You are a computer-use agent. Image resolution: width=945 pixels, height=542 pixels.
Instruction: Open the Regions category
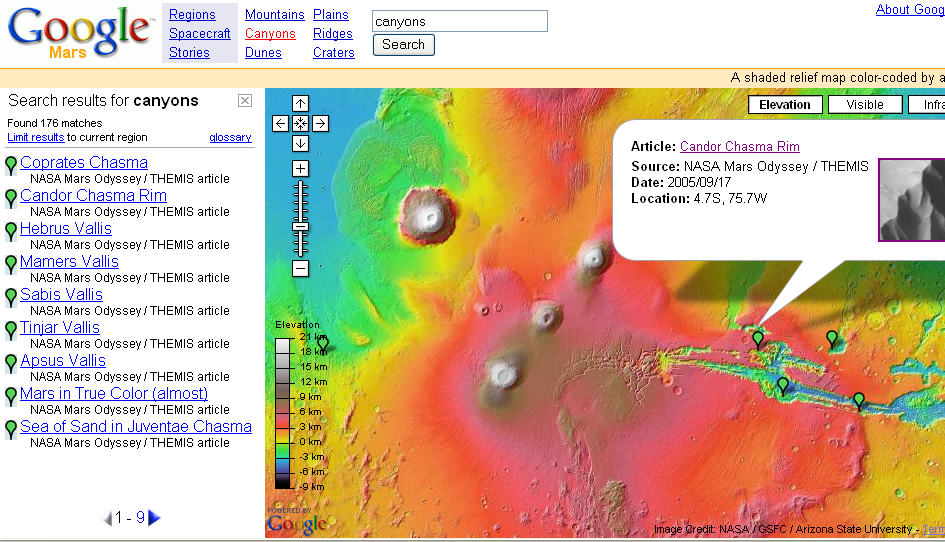[x=192, y=14]
